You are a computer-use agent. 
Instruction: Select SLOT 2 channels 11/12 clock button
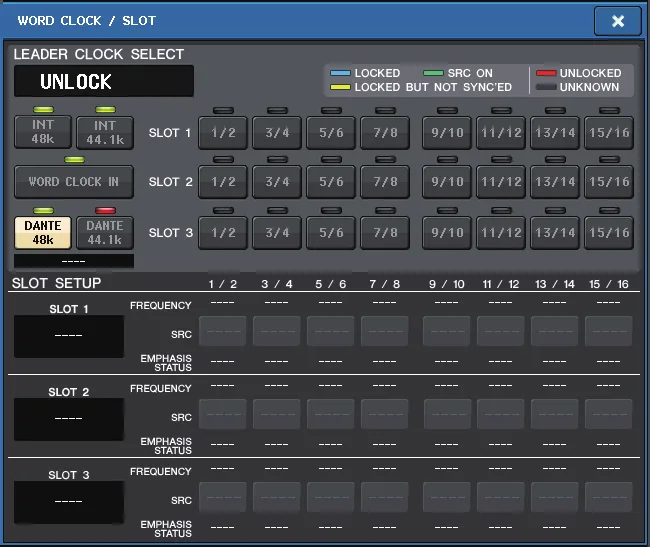click(501, 182)
